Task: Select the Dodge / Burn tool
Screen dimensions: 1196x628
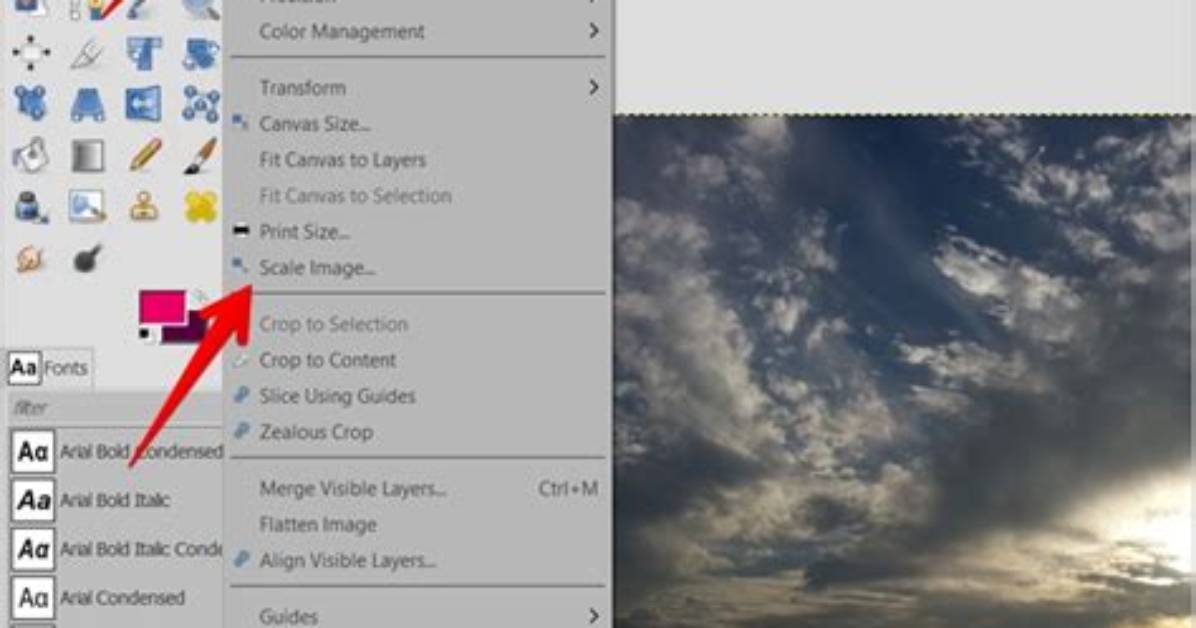Action: pyautogui.click(x=87, y=259)
